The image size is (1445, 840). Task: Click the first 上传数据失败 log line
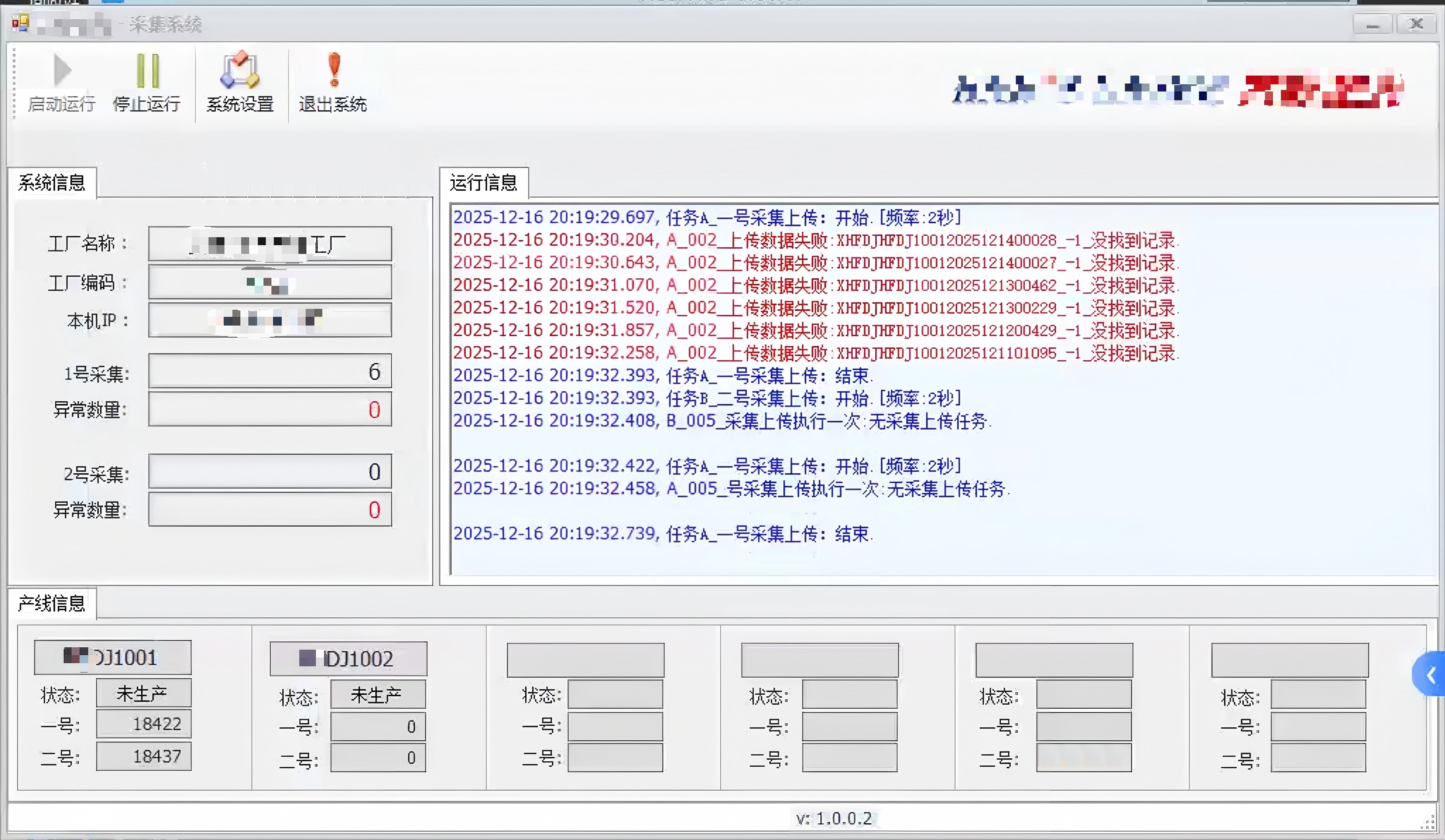[814, 240]
